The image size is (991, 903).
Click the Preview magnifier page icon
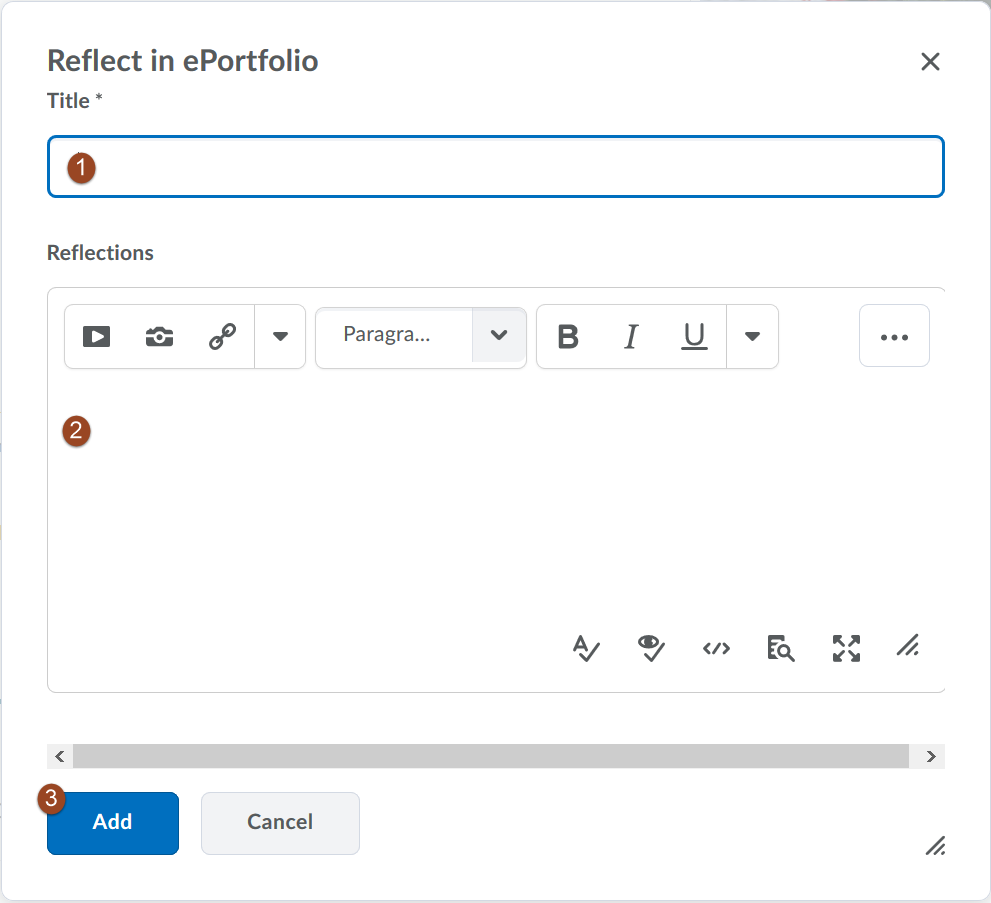click(x=781, y=648)
